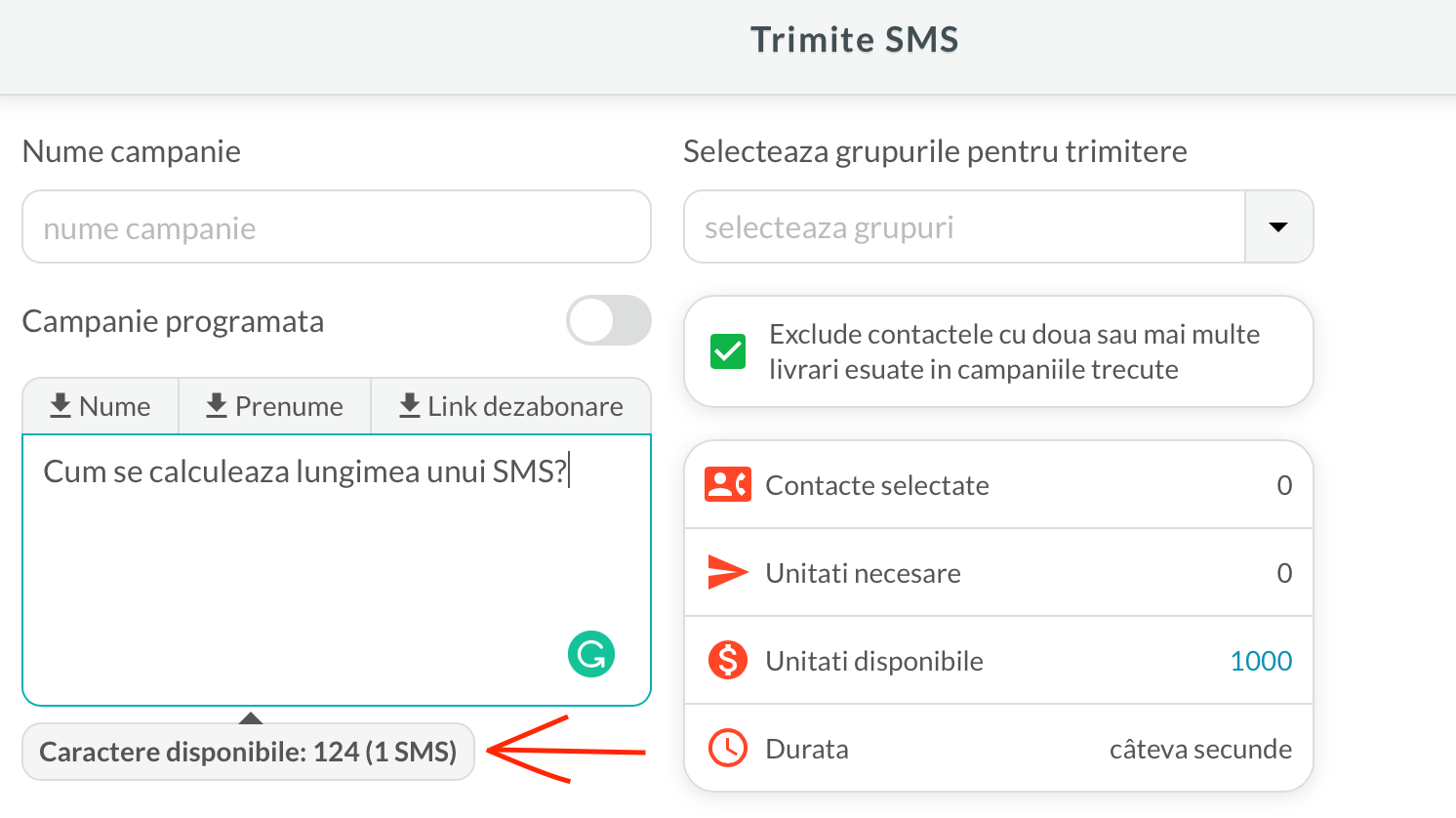Focus the nume campanie input field
Screen dimensions: 1456x818
(x=337, y=227)
